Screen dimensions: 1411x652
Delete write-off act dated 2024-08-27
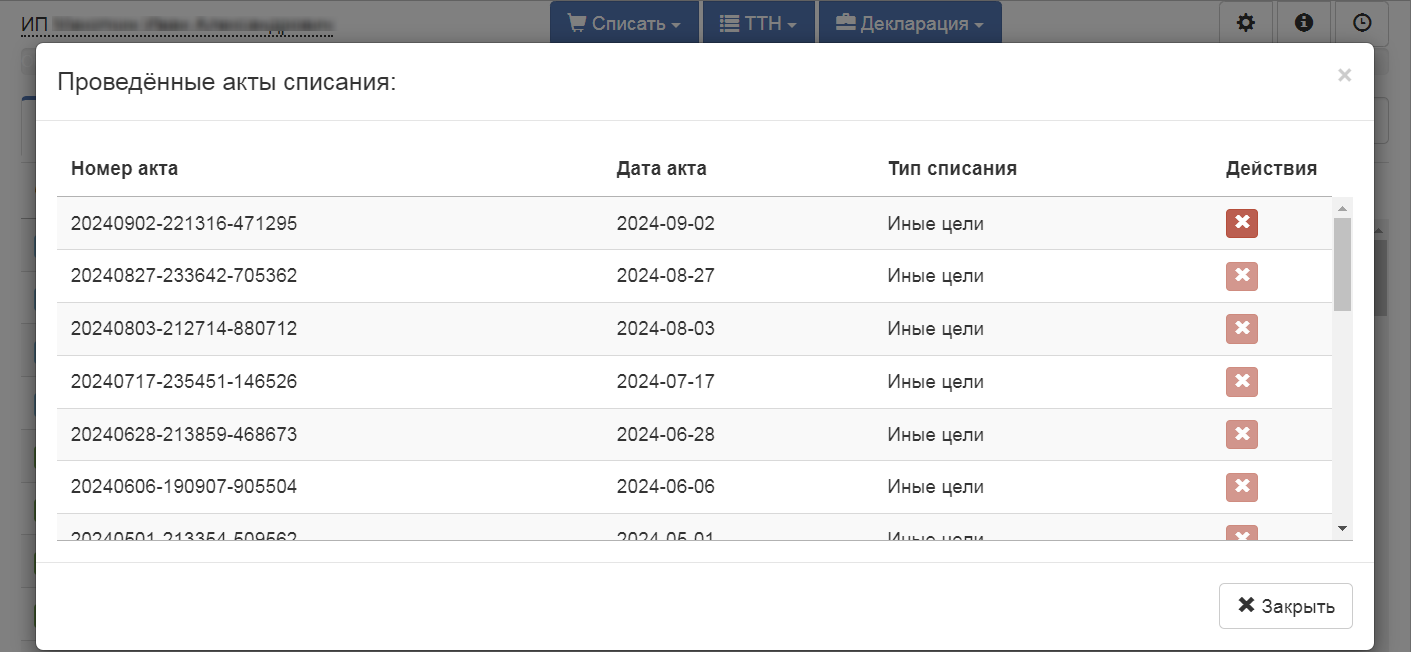coord(1241,276)
